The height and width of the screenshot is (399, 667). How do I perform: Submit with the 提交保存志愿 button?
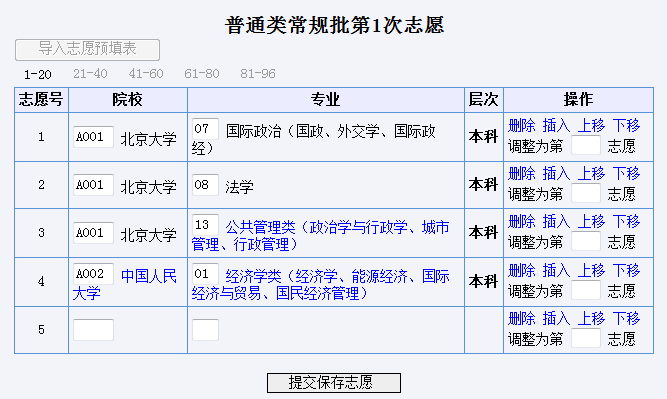click(334, 383)
